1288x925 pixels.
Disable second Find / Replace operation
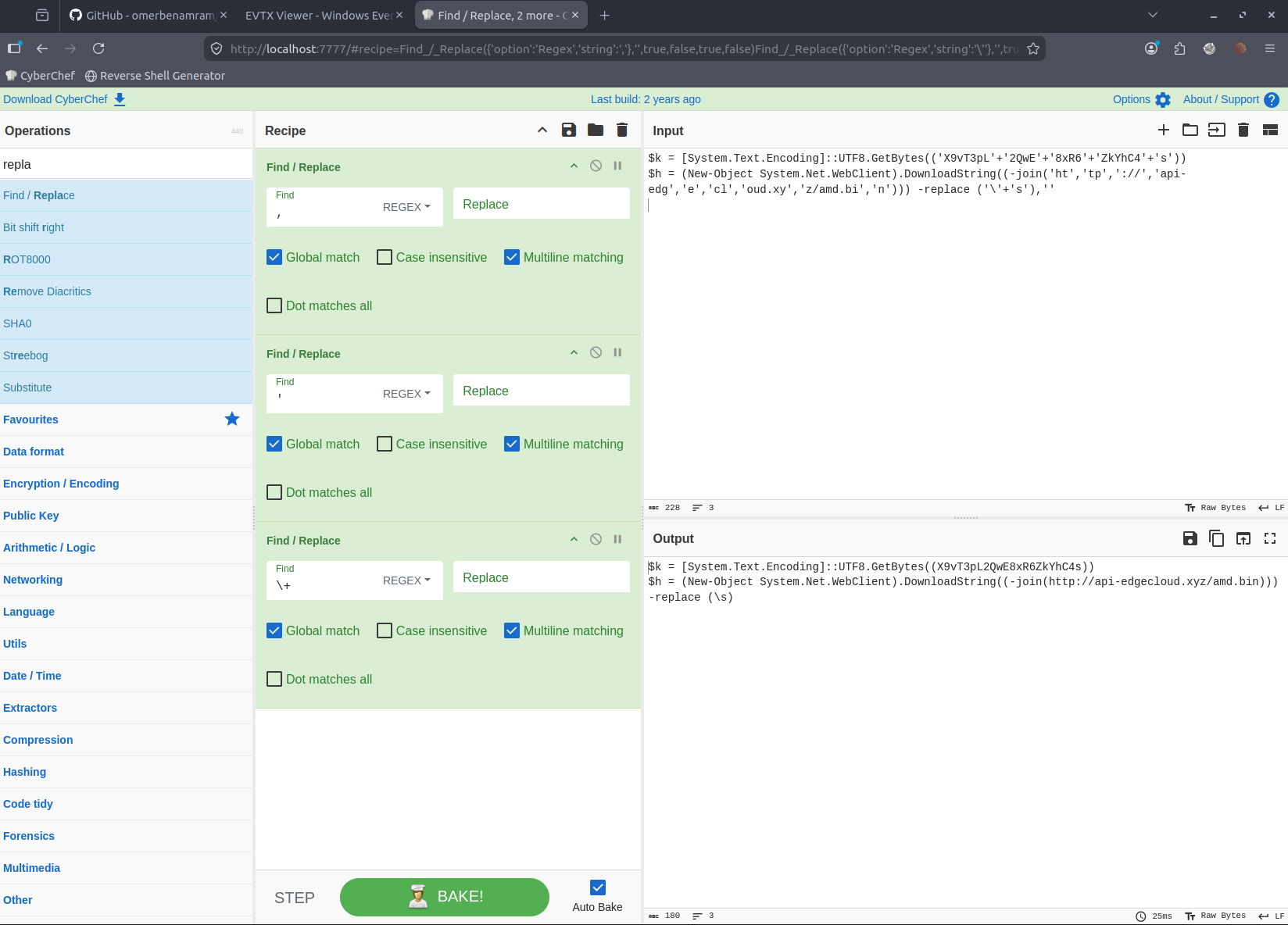596,352
